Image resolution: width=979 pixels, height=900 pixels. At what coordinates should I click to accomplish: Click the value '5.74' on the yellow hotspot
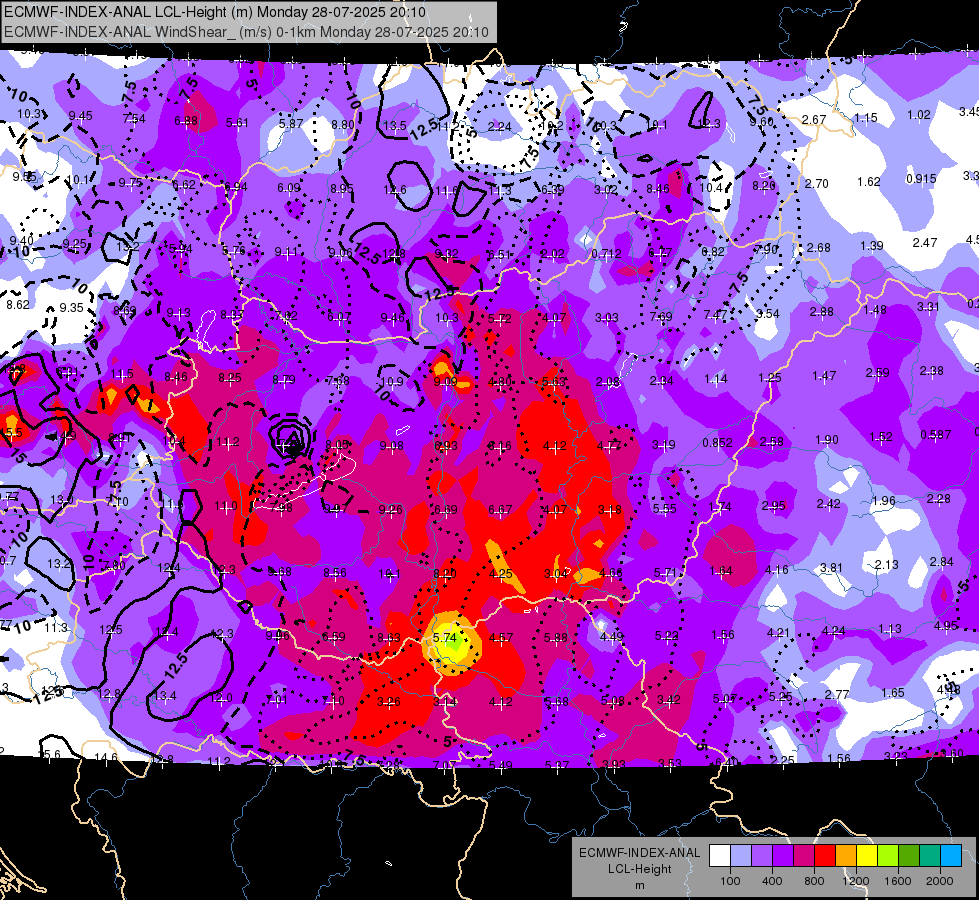pos(445,638)
